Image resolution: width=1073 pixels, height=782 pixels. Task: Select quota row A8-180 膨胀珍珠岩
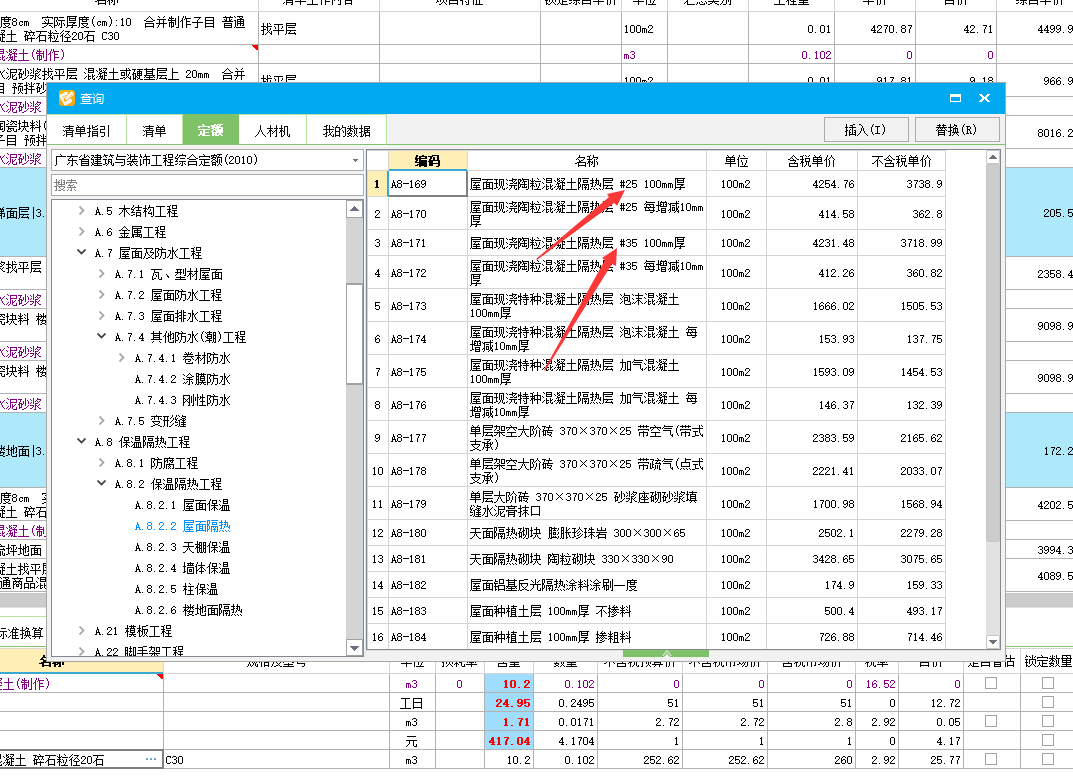tap(657, 533)
